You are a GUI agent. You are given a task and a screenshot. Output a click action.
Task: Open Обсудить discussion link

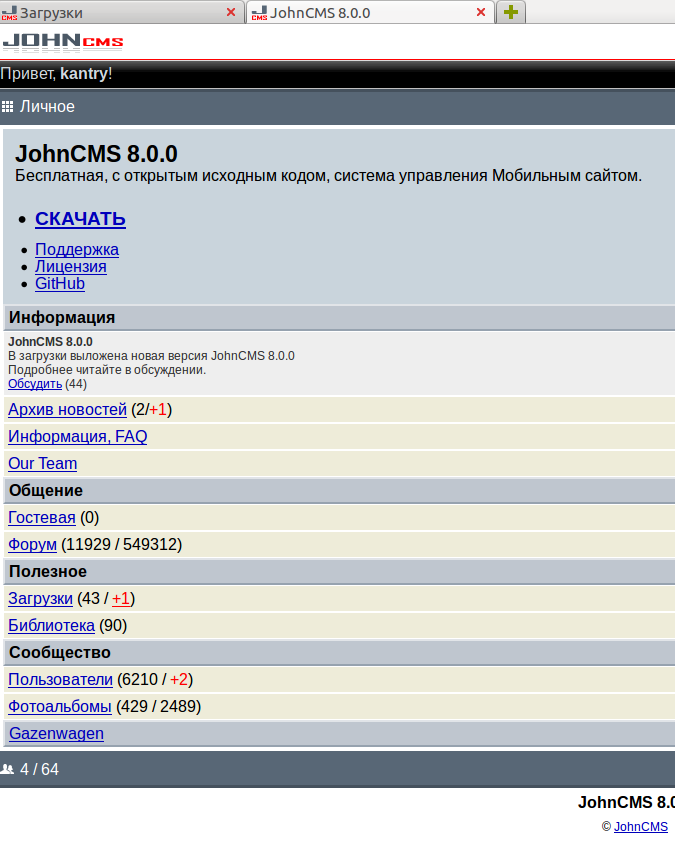click(35, 384)
